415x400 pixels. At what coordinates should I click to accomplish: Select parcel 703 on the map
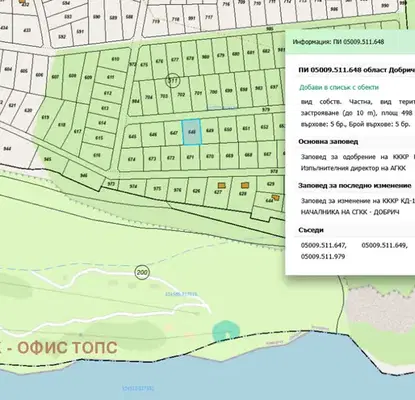click(164, 96)
